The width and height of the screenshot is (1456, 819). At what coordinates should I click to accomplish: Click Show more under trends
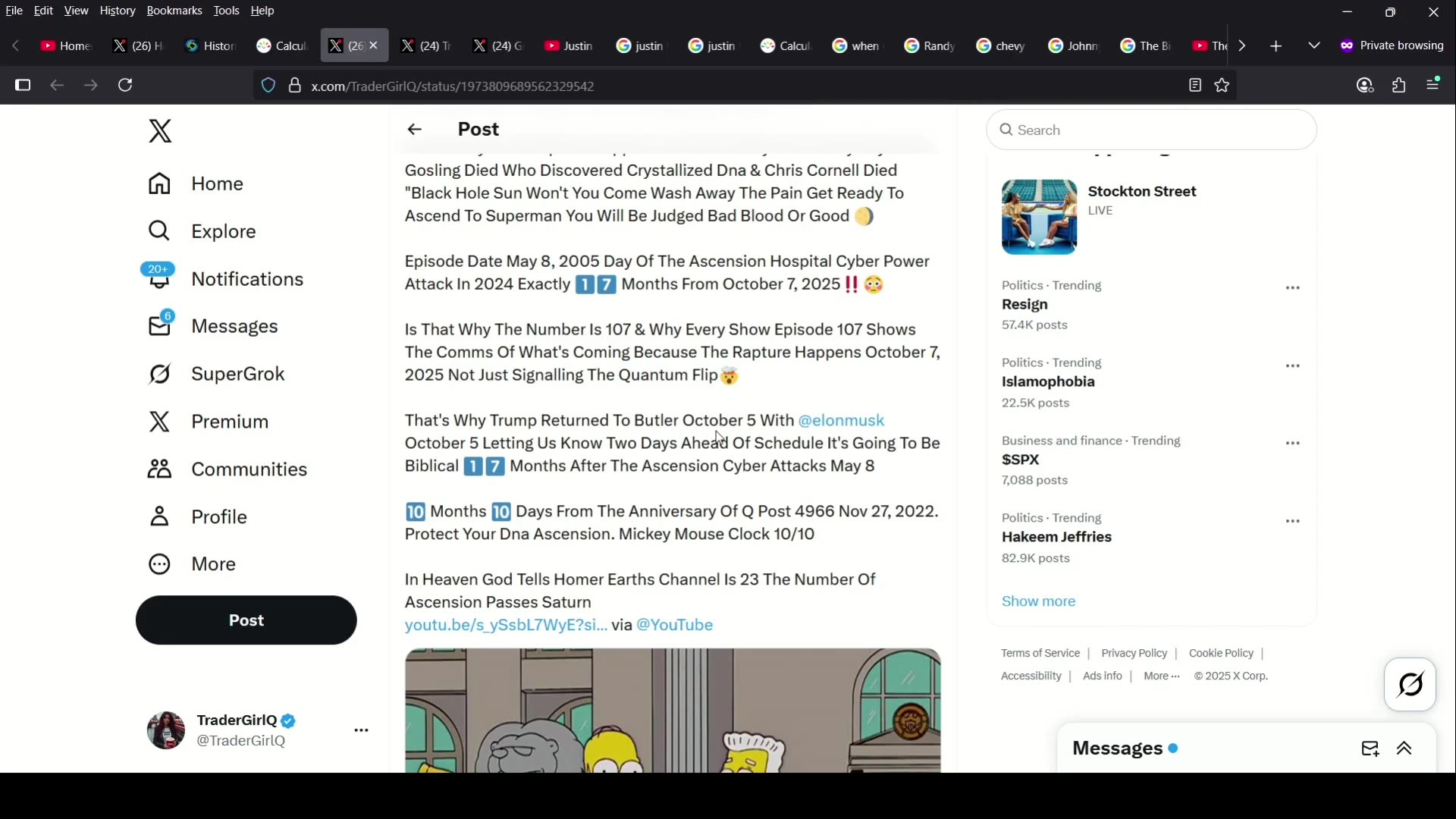pos(1039,603)
